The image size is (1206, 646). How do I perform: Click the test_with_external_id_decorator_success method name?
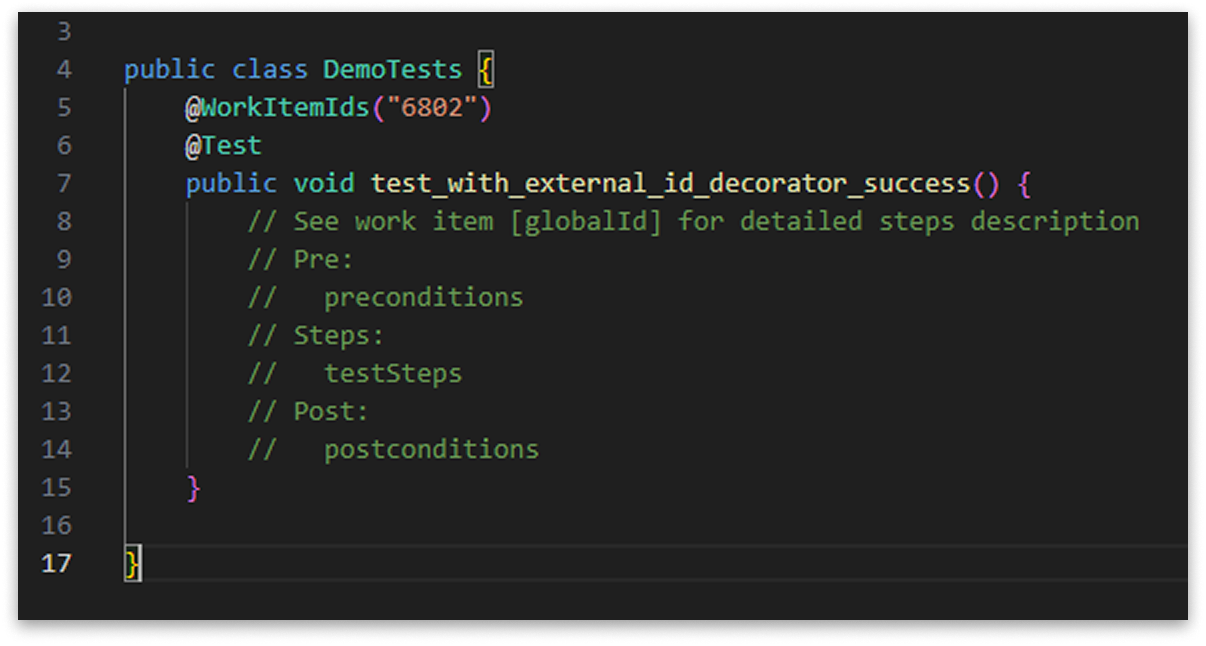pos(670,184)
